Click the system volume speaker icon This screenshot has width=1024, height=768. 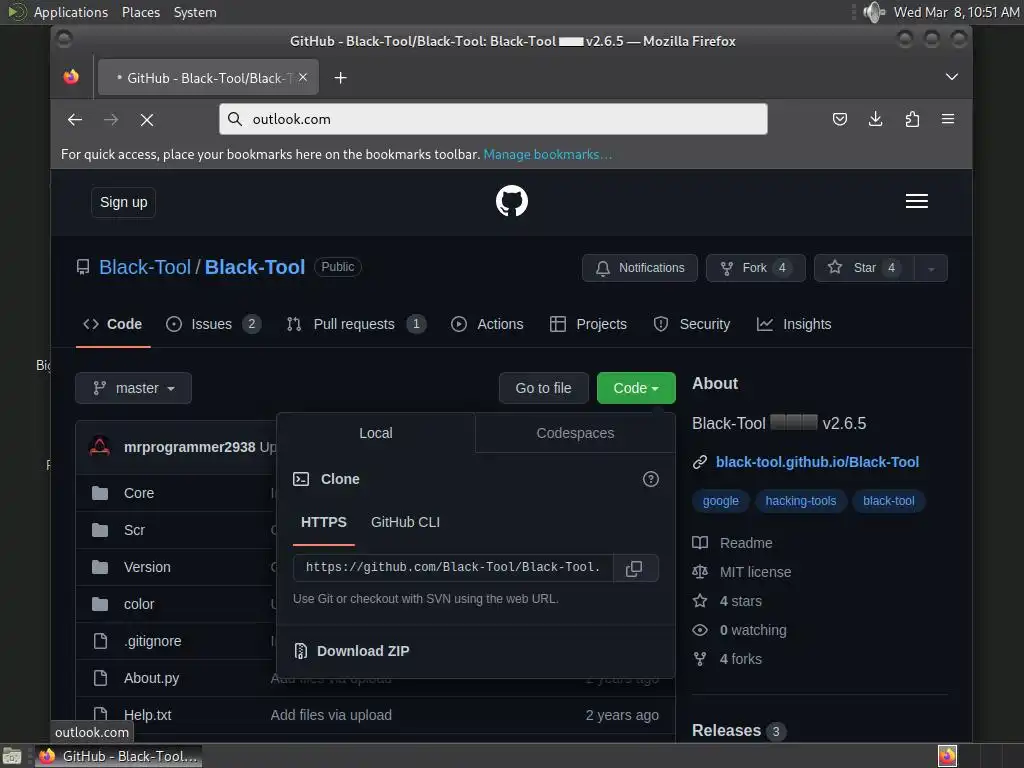873,12
